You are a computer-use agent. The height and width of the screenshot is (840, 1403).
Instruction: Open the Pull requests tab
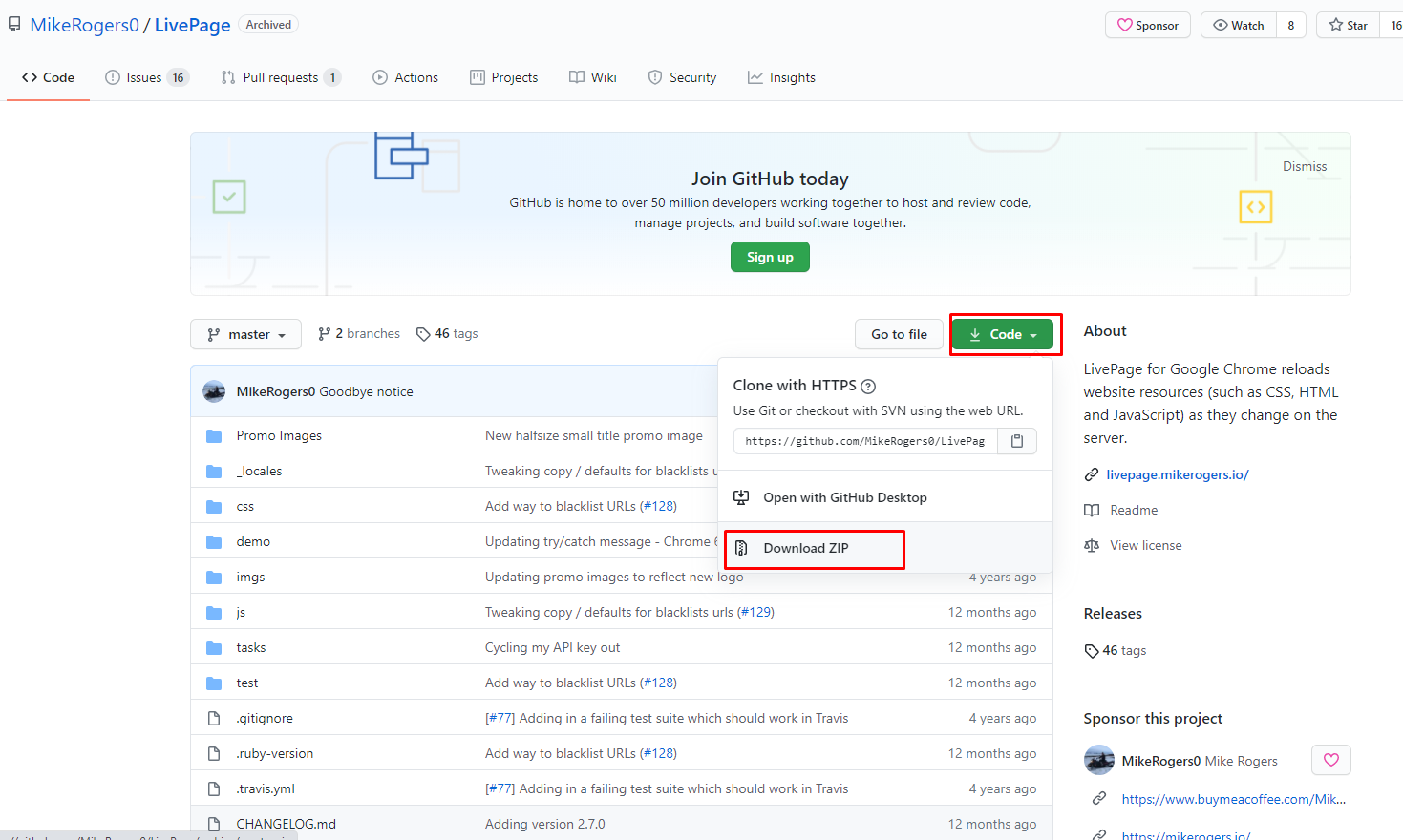[x=281, y=77]
